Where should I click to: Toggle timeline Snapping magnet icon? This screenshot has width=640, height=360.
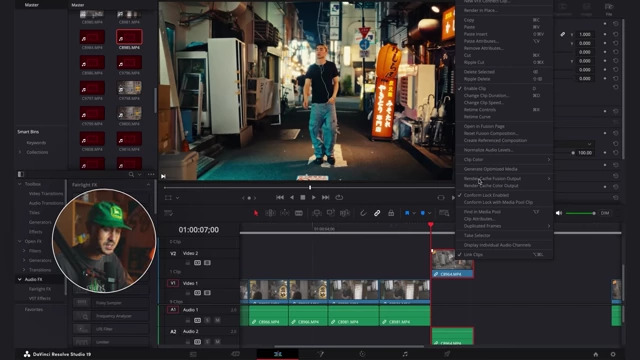click(363, 213)
